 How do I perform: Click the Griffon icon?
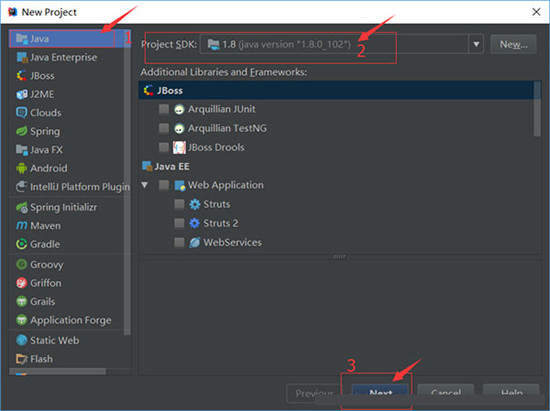click(22, 283)
